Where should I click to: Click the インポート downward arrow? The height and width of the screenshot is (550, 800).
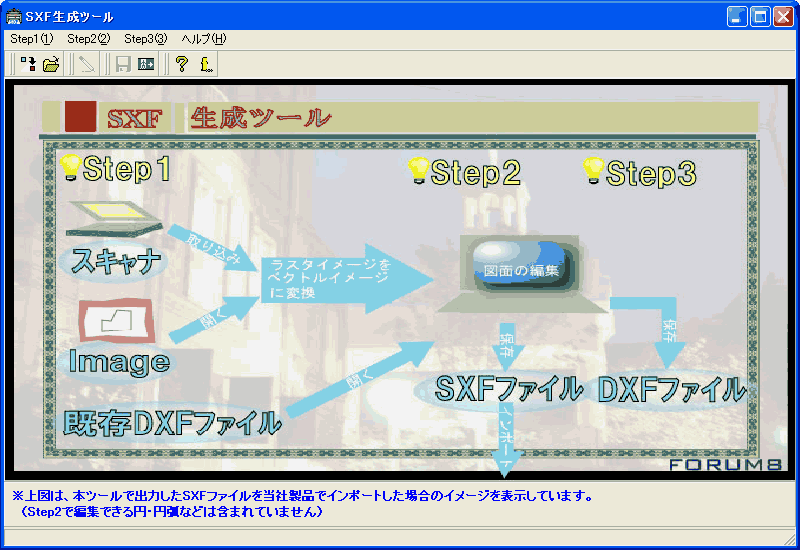505,440
